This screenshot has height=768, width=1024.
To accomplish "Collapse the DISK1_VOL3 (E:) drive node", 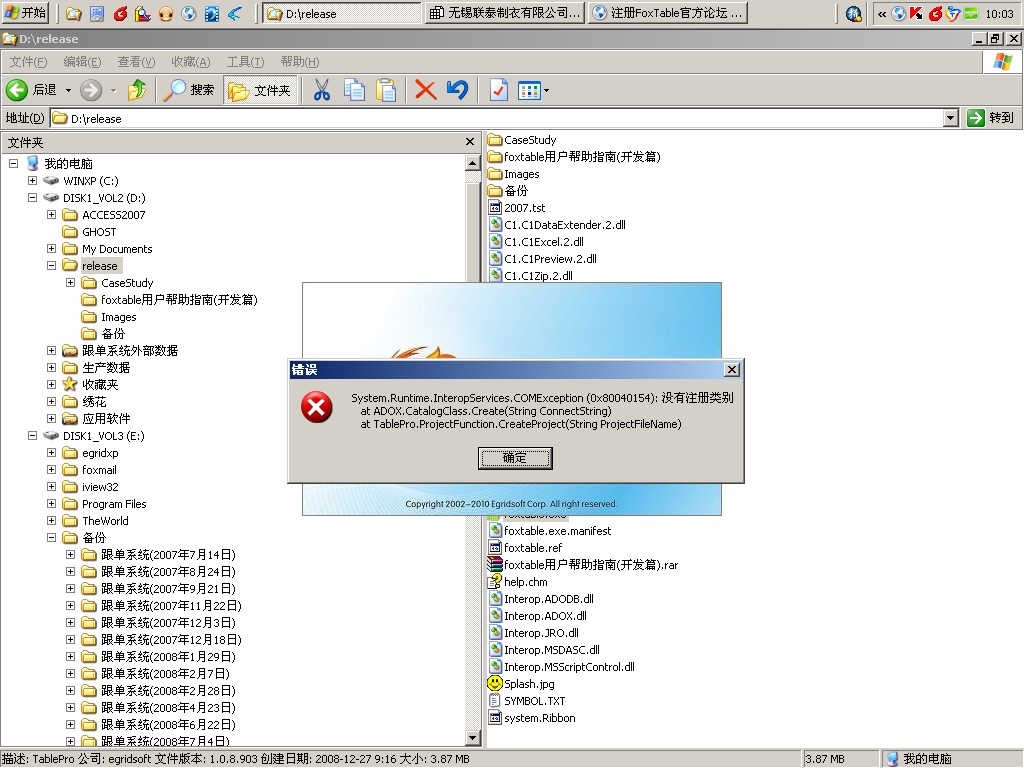I will tap(32, 435).
